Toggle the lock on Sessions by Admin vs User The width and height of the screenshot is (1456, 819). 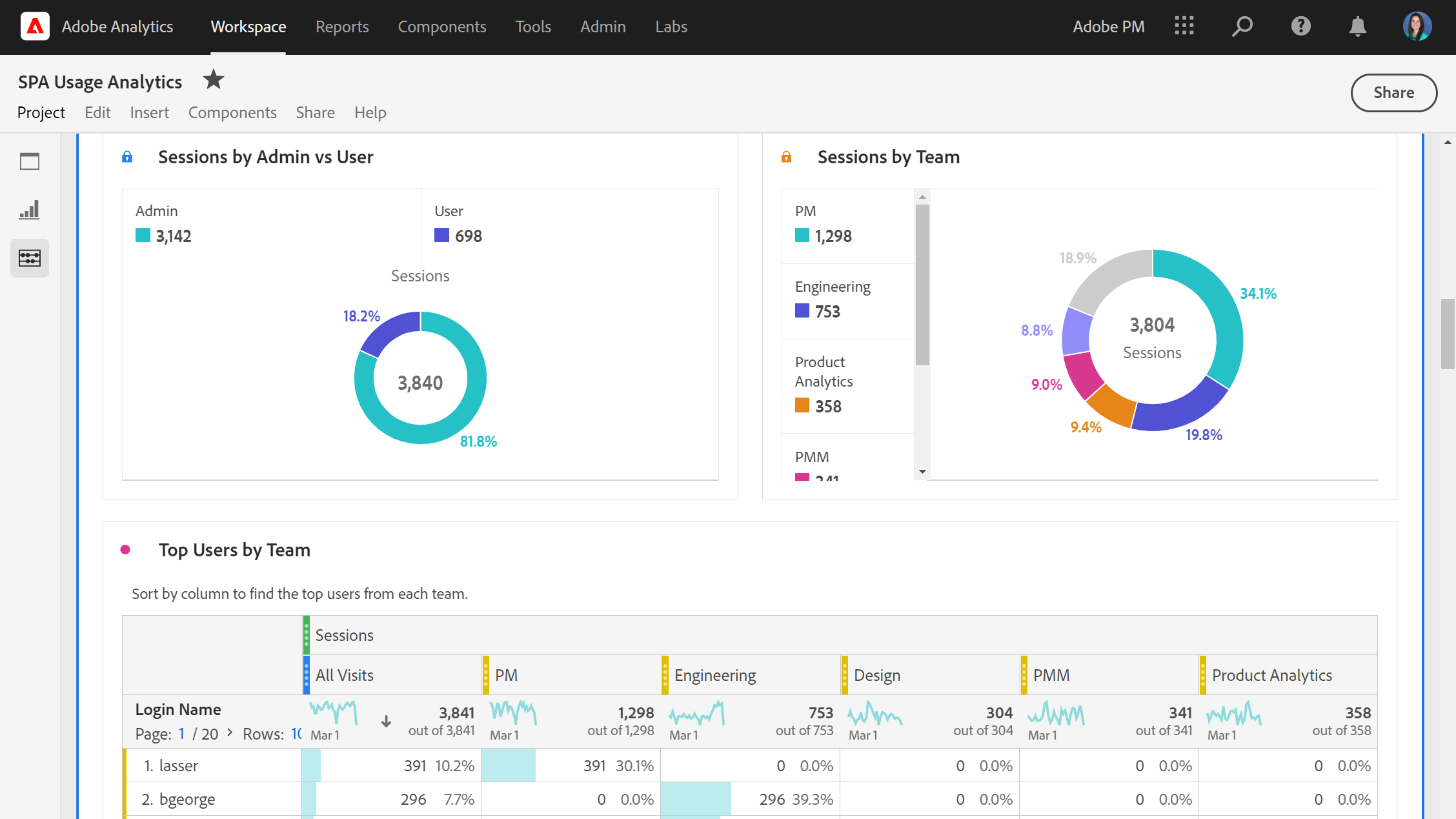coord(127,157)
